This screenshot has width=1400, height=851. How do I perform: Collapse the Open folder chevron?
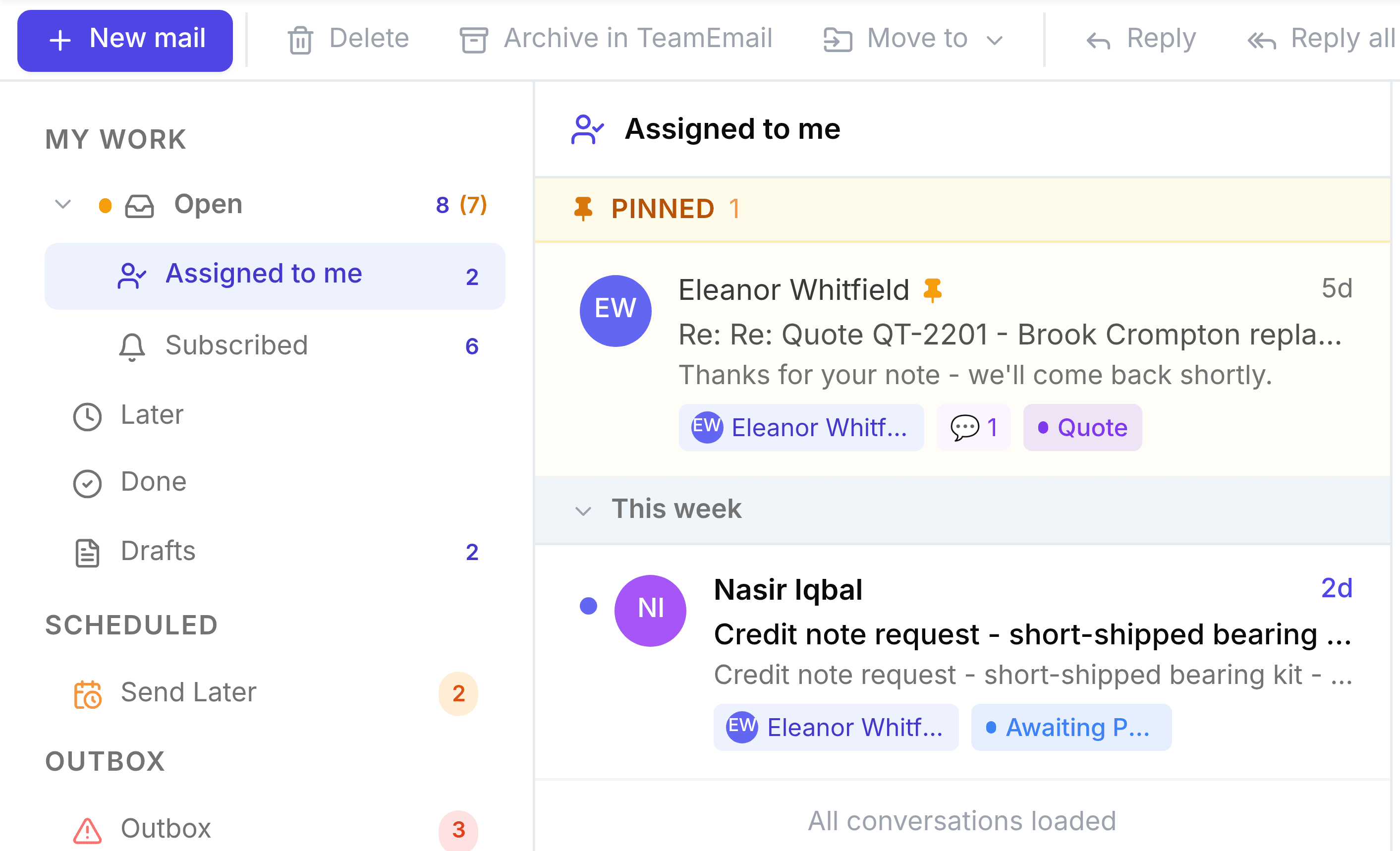tap(62, 205)
